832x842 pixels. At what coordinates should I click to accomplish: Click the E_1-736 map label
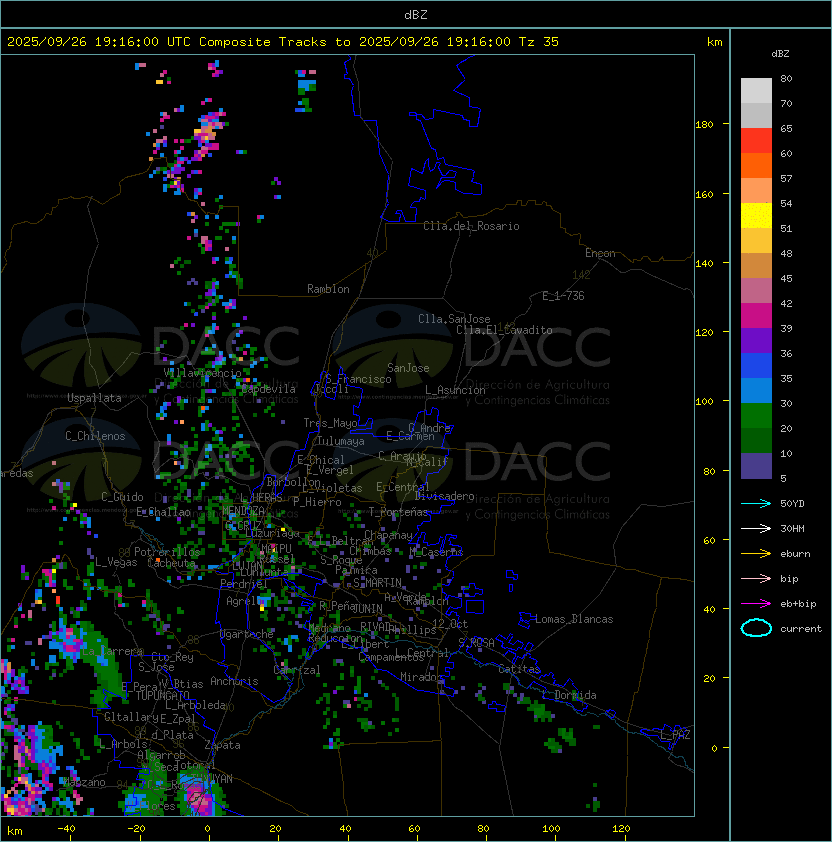[563, 296]
